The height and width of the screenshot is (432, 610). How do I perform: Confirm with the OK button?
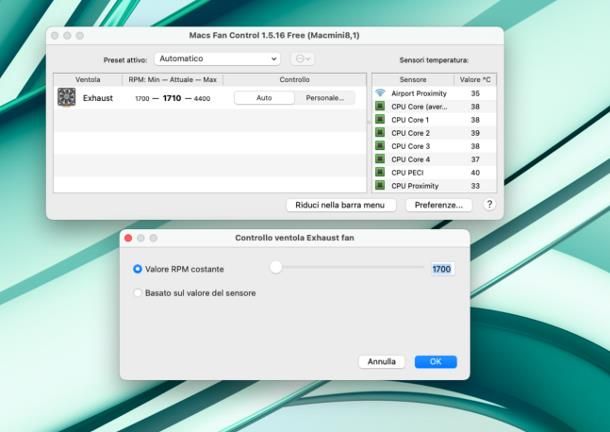point(436,362)
